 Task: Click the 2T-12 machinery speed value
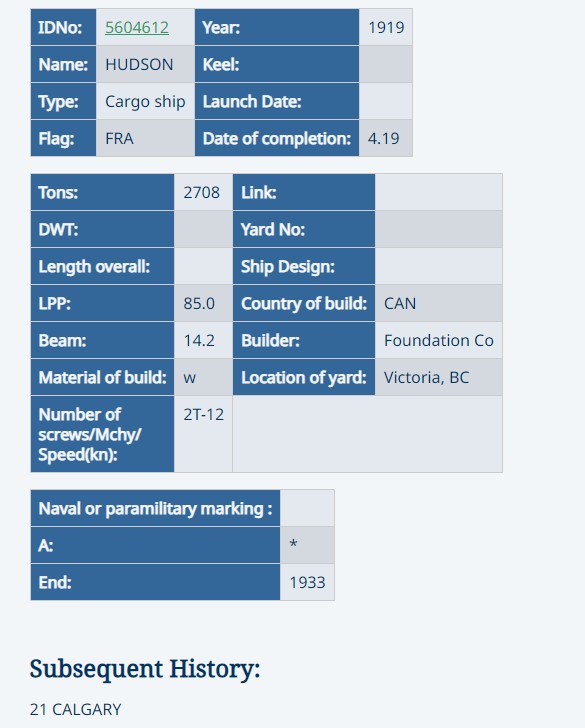point(203,414)
